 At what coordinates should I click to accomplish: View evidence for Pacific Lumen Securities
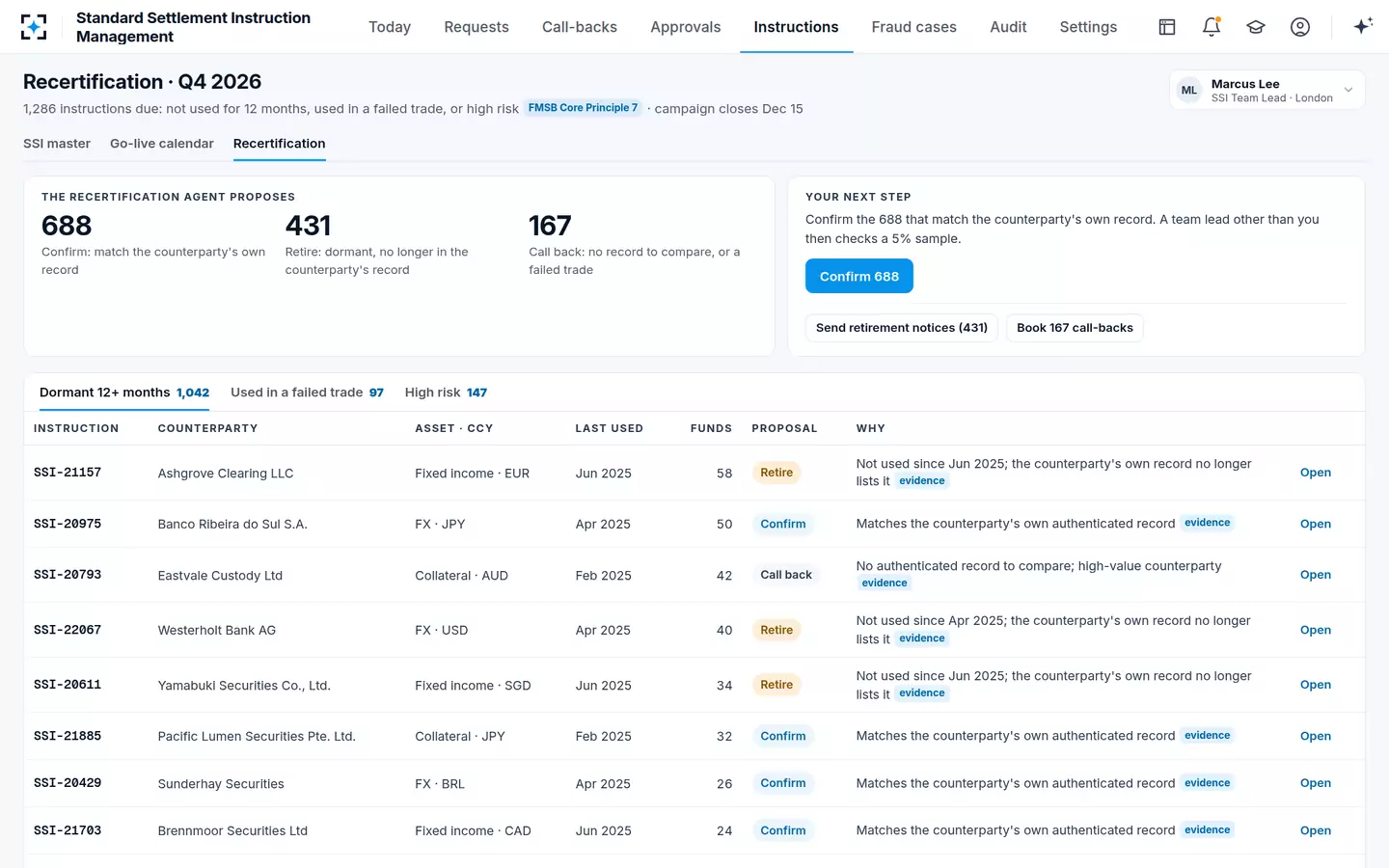pos(1208,736)
